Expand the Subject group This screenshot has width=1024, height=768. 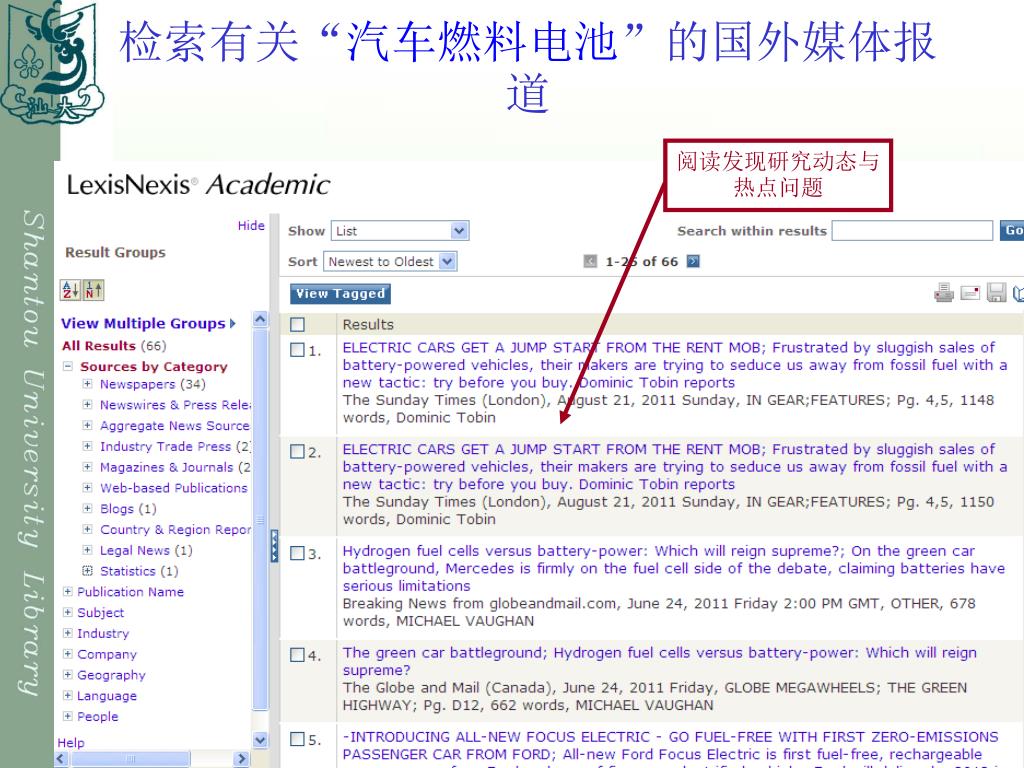coord(67,613)
